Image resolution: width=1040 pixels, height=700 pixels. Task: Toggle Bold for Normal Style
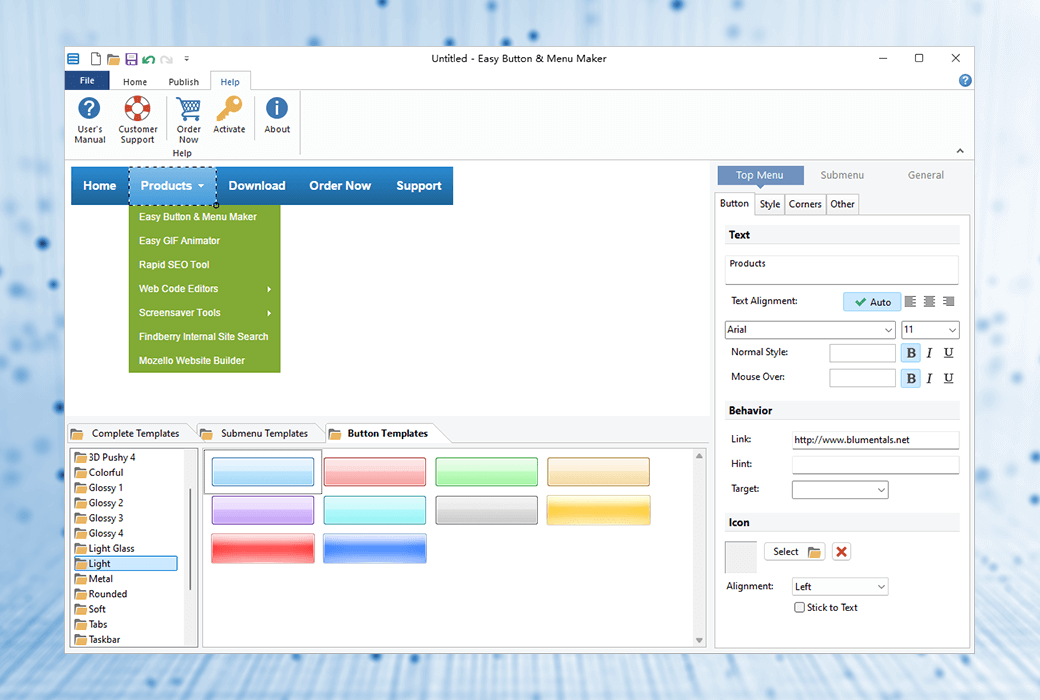click(911, 353)
